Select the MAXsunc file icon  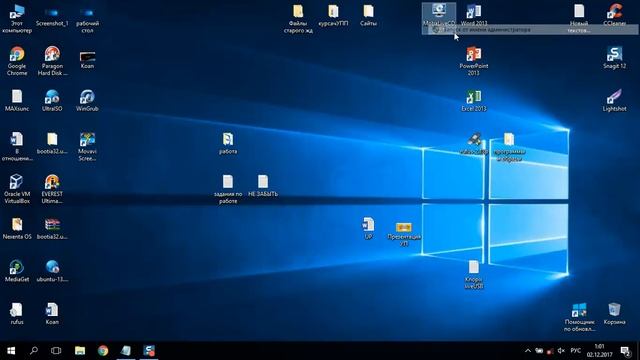pos(17,100)
